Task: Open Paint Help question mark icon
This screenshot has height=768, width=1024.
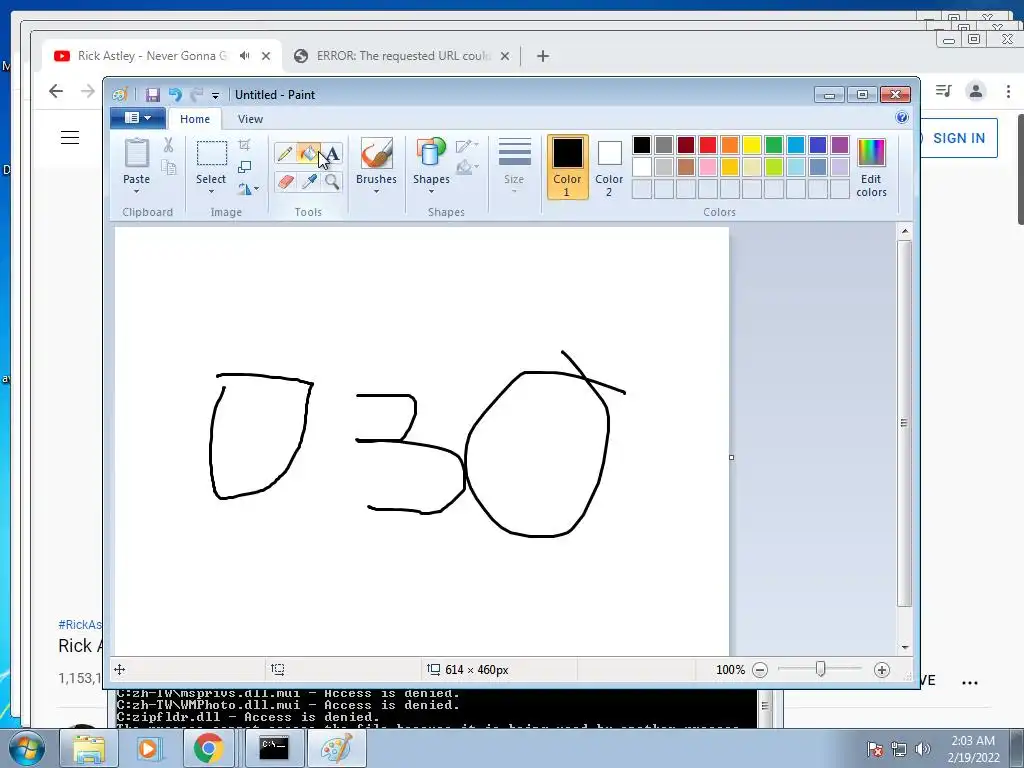Action: (902, 117)
